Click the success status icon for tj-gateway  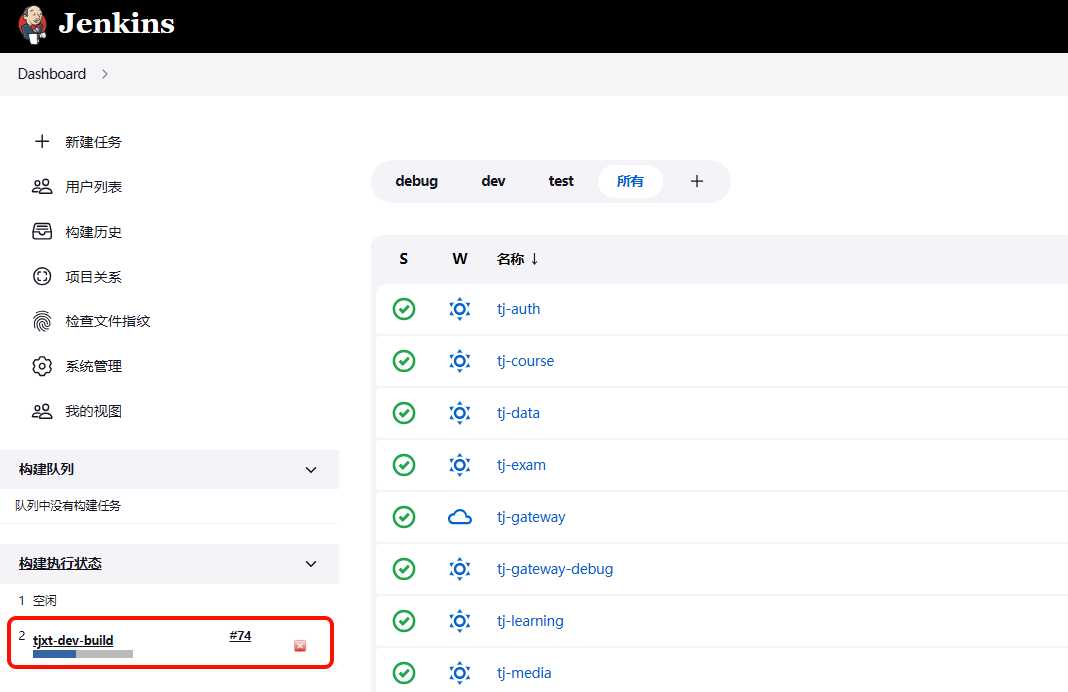[404, 517]
